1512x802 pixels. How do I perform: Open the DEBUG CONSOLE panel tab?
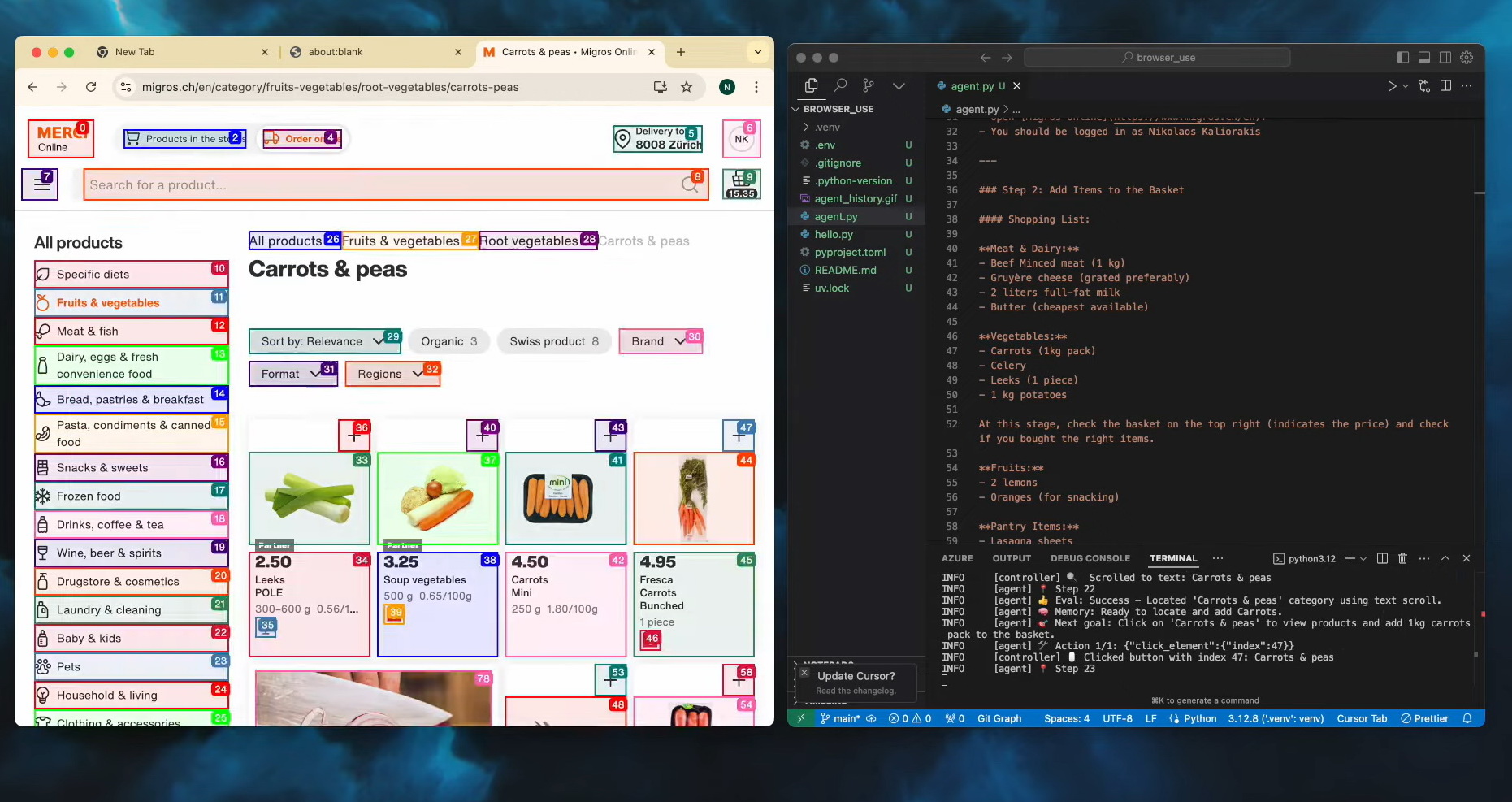pos(1090,558)
